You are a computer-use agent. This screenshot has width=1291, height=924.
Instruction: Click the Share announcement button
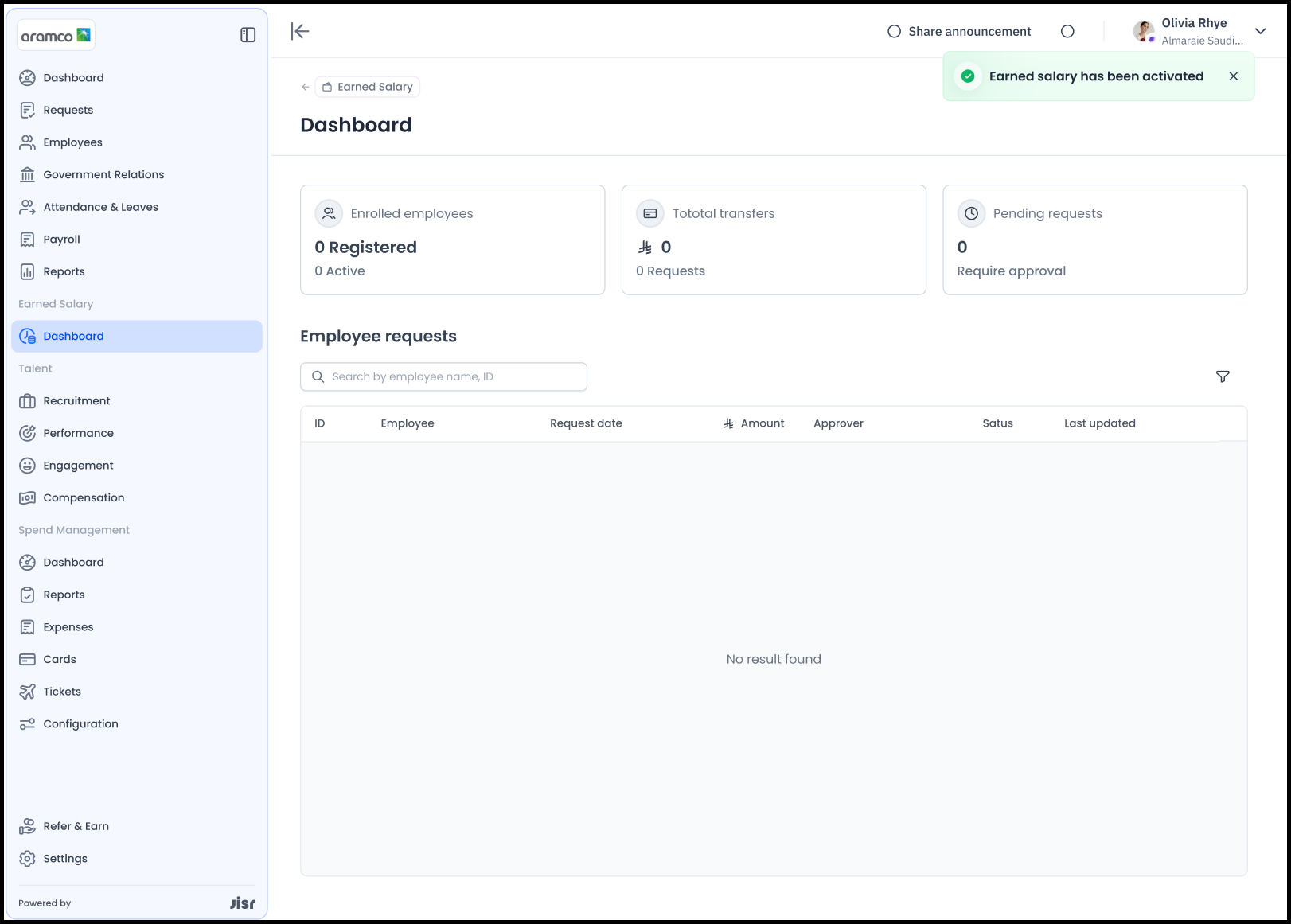click(x=959, y=31)
